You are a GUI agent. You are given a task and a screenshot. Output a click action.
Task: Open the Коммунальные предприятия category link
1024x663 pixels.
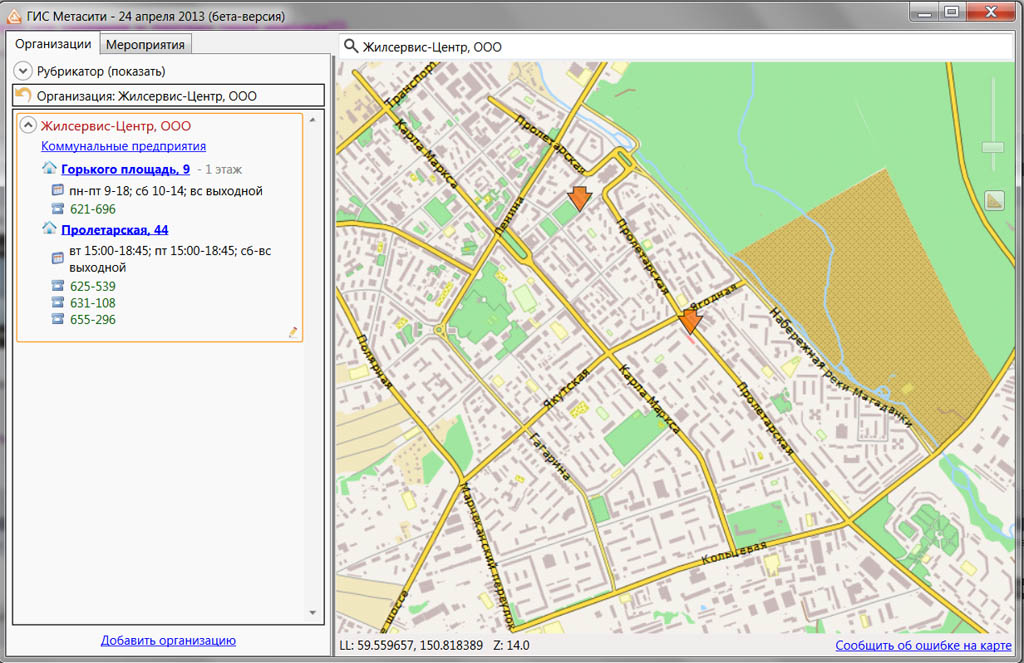click(123, 146)
